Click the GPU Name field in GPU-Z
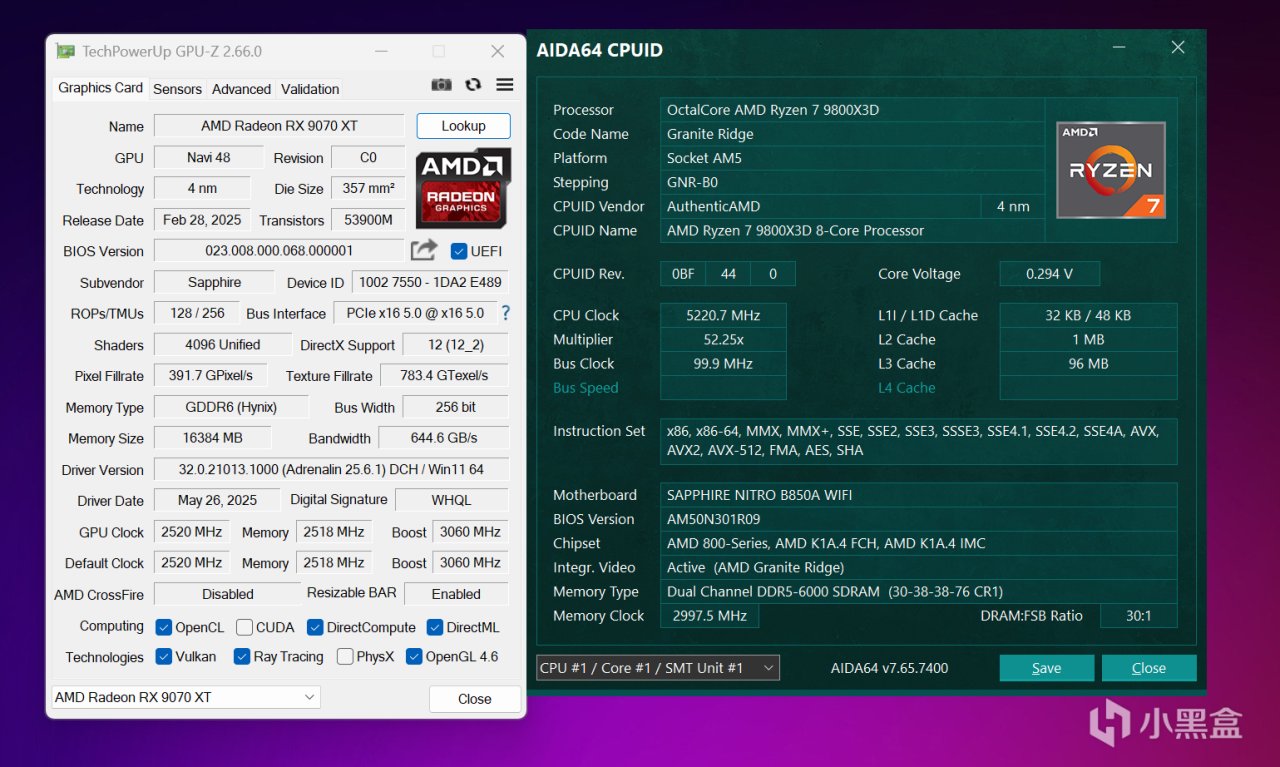This screenshot has height=767, width=1280. click(279, 126)
